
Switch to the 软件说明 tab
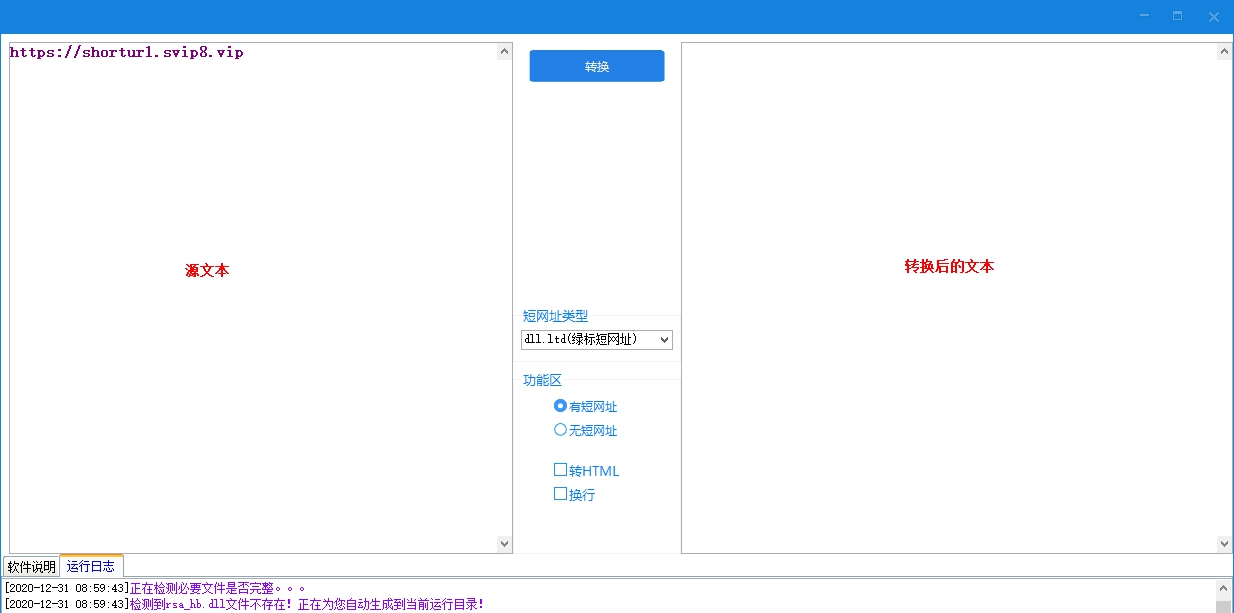(30, 565)
